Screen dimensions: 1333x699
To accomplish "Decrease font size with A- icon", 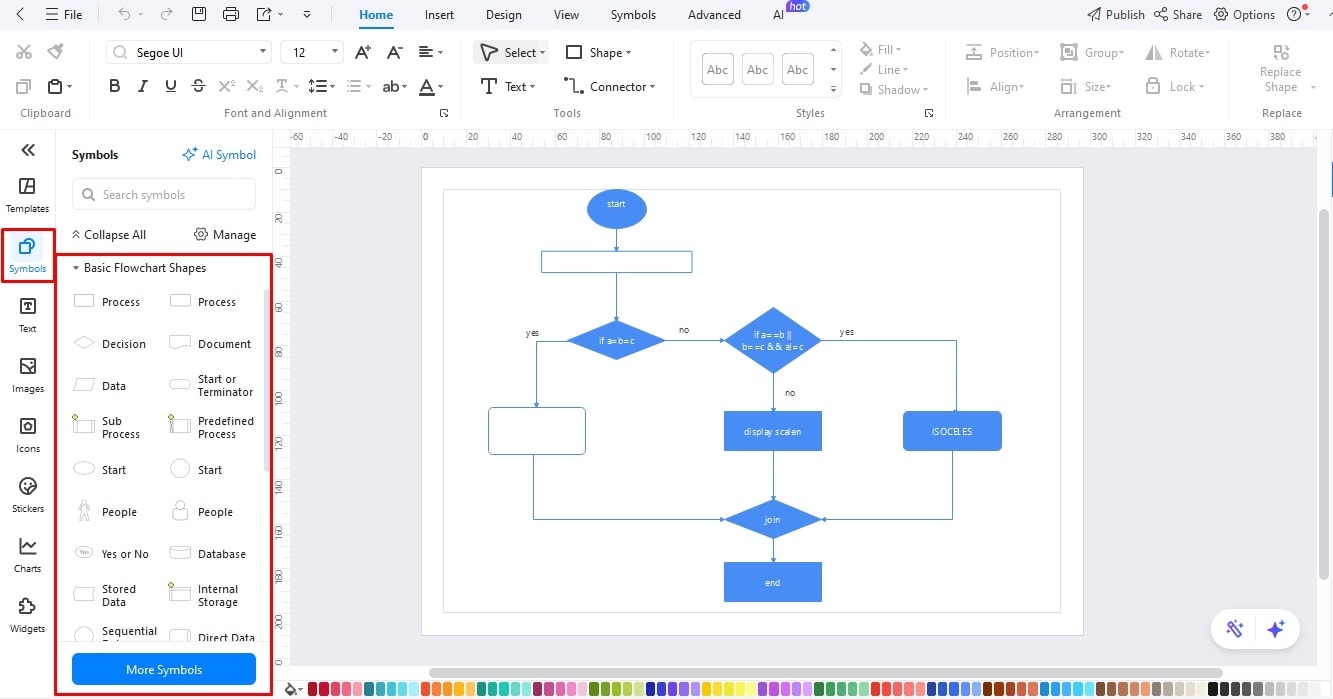I will tap(395, 52).
